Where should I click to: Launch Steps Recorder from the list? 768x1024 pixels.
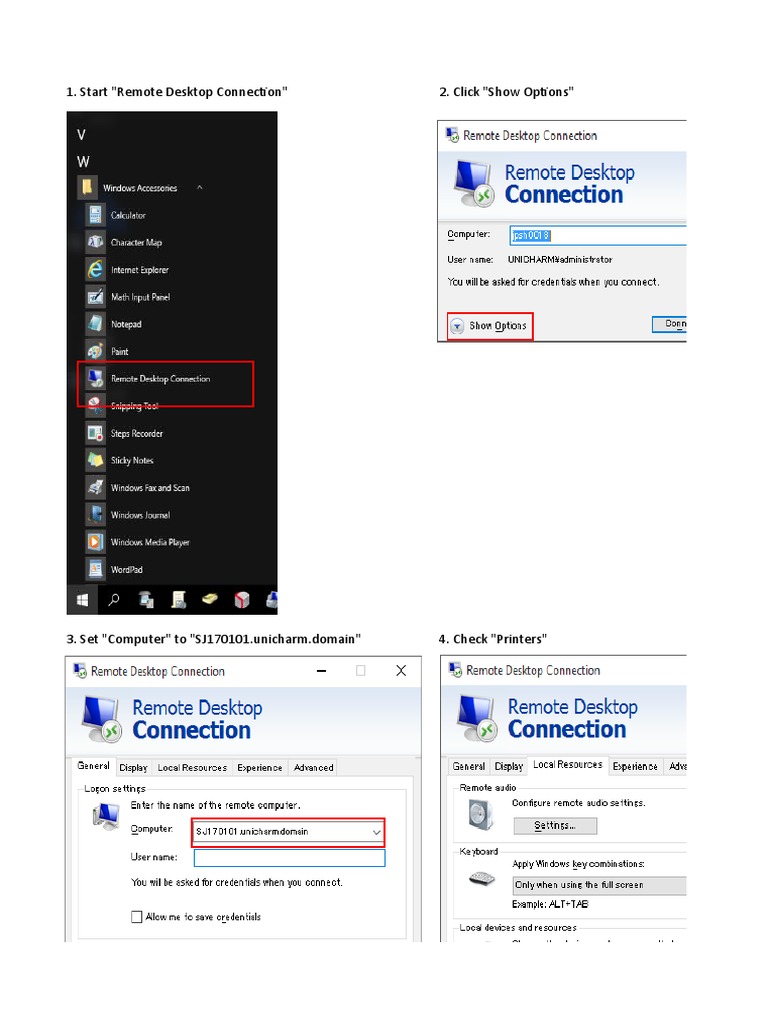[136, 434]
